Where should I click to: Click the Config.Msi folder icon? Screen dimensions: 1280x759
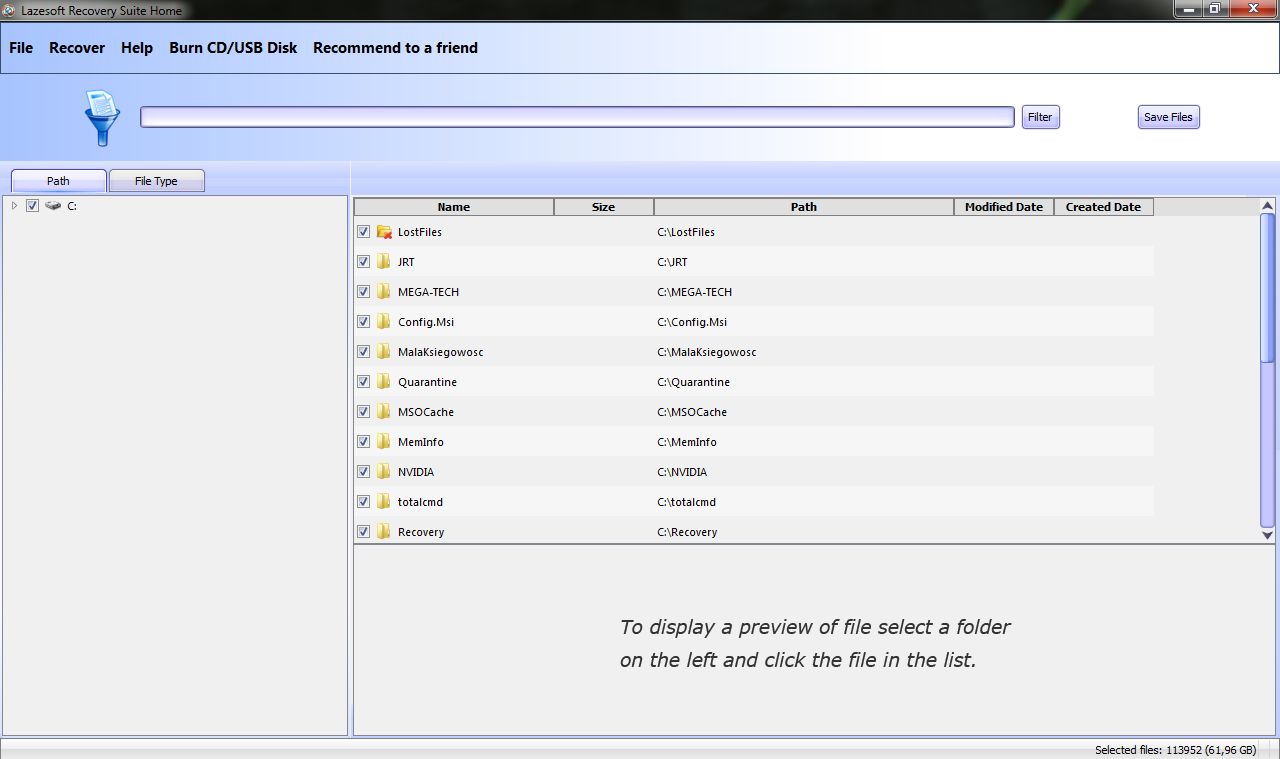point(384,322)
